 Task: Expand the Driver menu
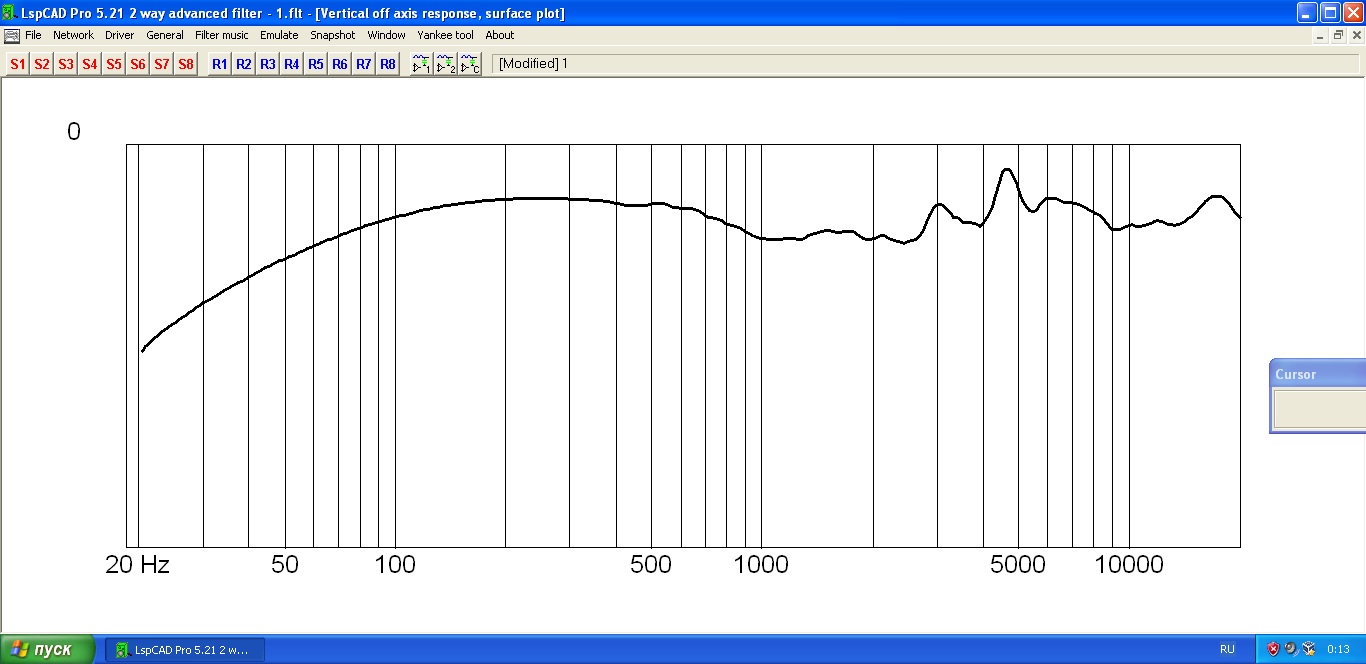coord(119,35)
